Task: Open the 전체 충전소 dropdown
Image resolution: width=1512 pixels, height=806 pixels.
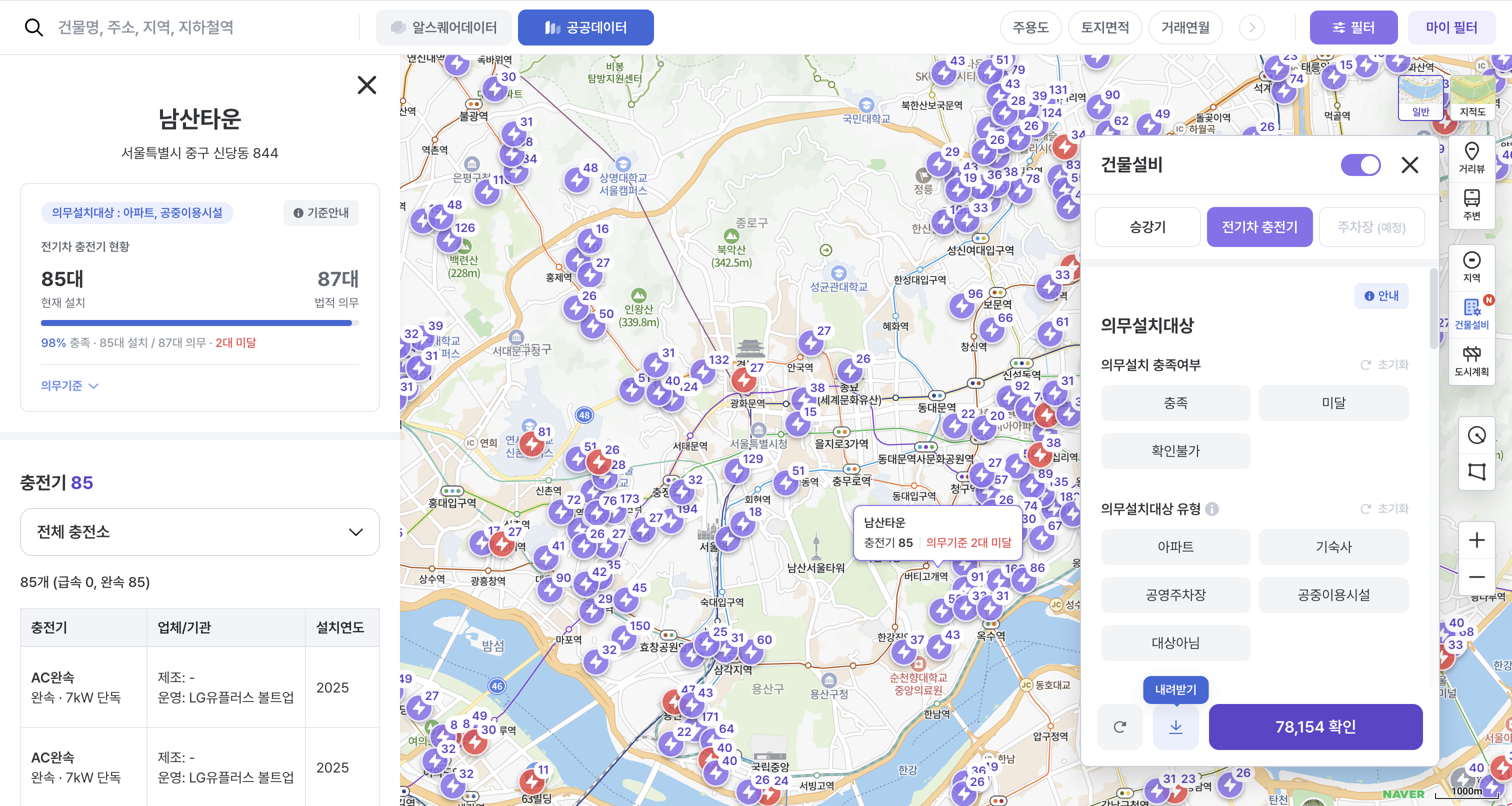Action: [x=199, y=532]
